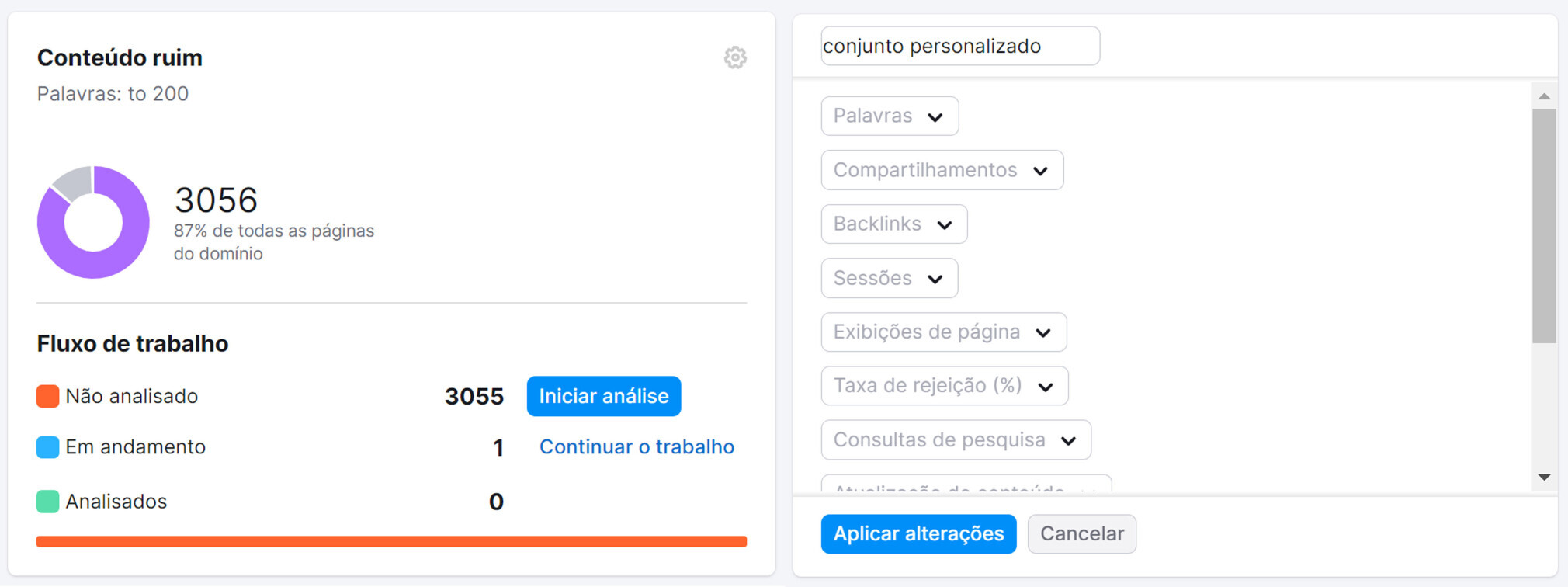
Task: Expand the Consultas de pesquisa dropdown
Action: pyautogui.click(x=956, y=439)
